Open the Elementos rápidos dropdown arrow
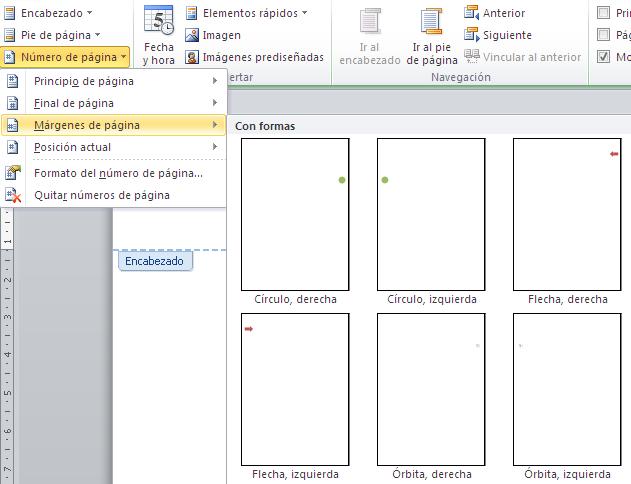This screenshot has height=484, width=631. 305,13
